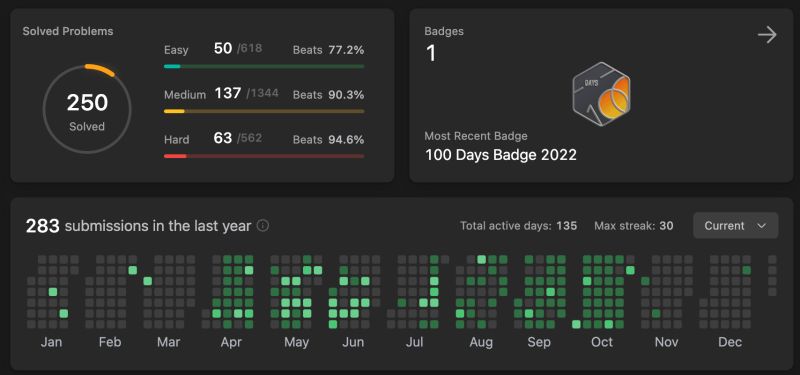Open the Current year dropdown

pyautogui.click(x=735, y=226)
